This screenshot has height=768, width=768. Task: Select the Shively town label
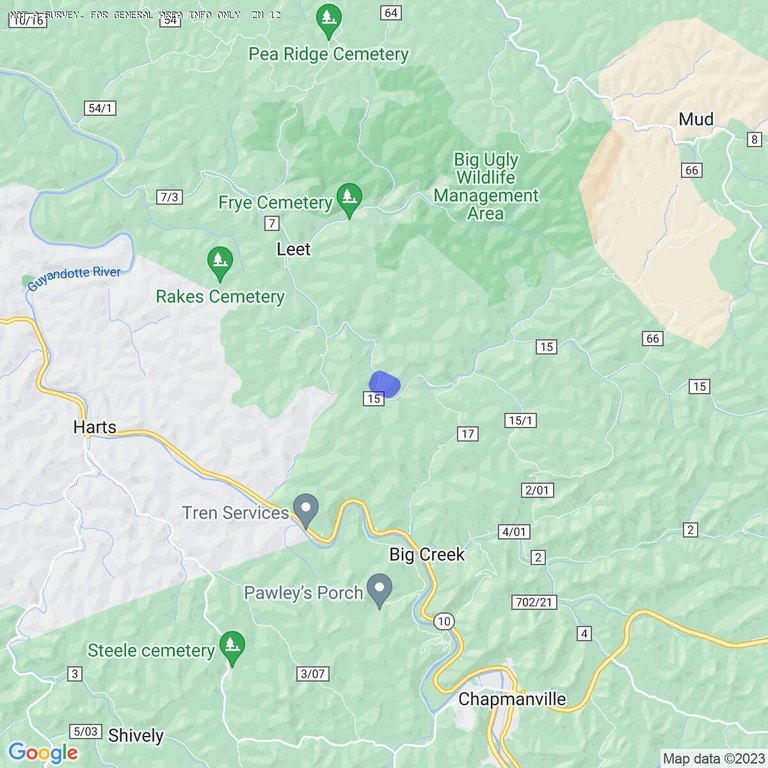coord(136,736)
